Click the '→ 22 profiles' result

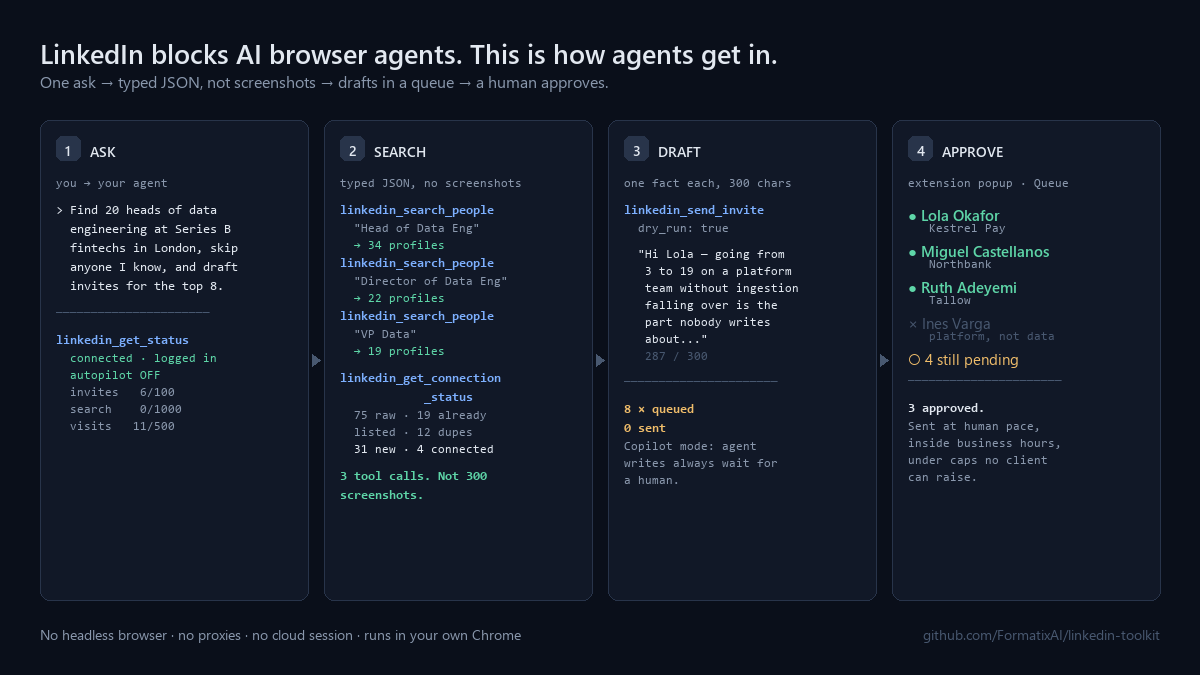click(x=399, y=298)
